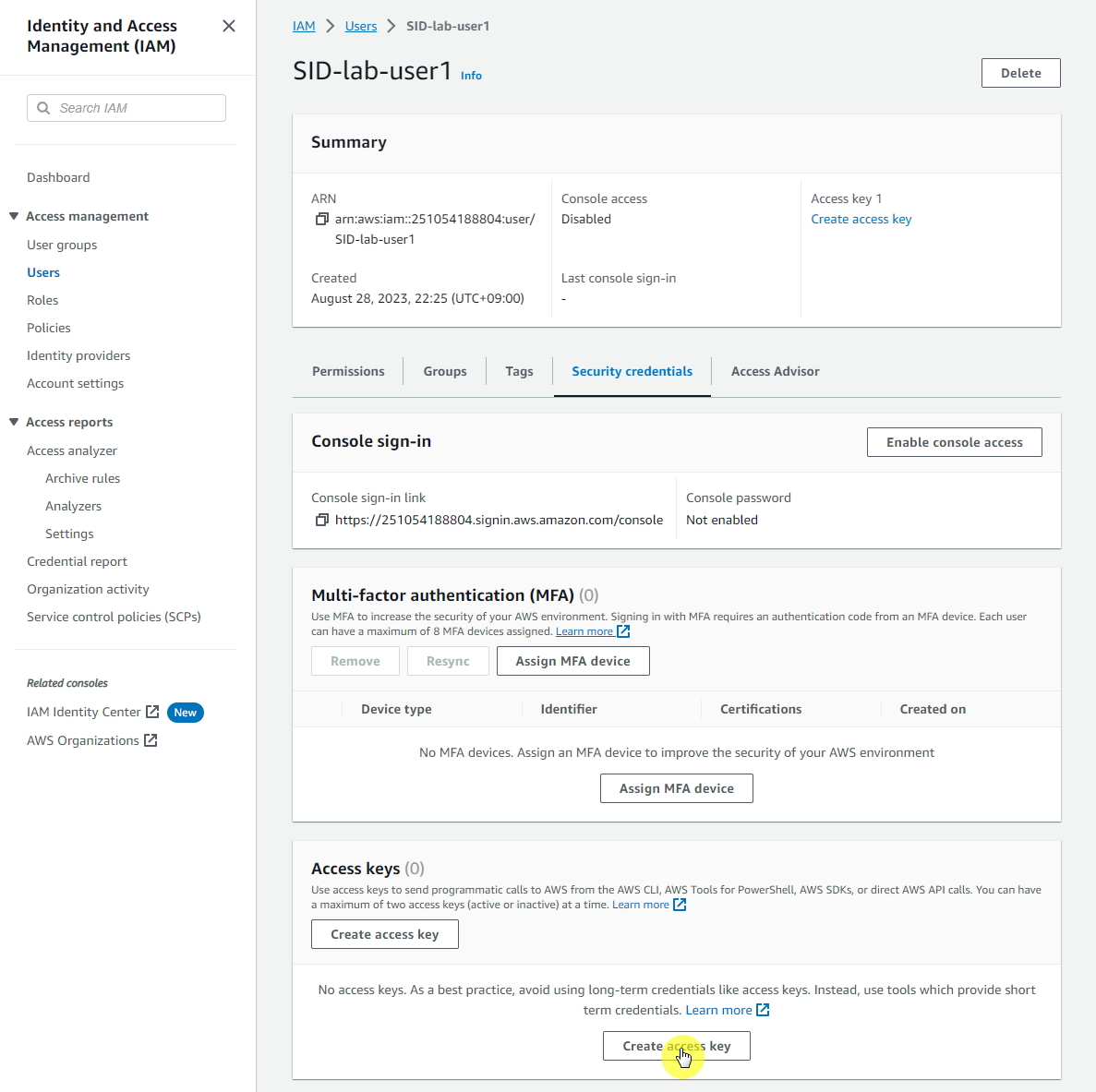Image resolution: width=1096 pixels, height=1092 pixels.
Task: Click the Search IAM magnifier icon
Action: pos(43,108)
